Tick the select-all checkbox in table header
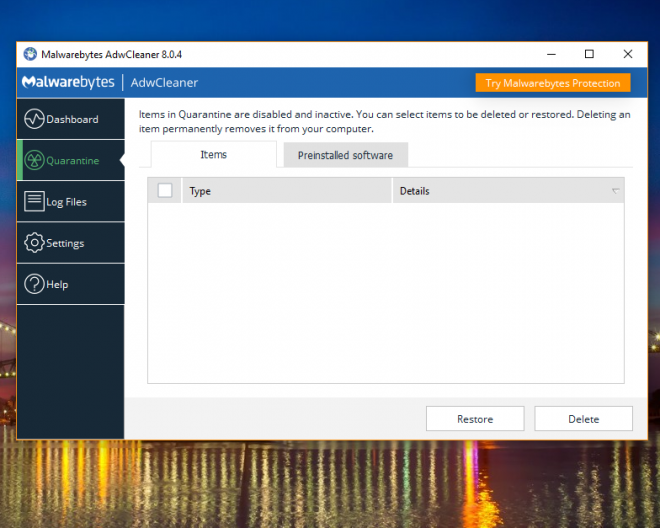This screenshot has height=528, width=660. coord(165,190)
